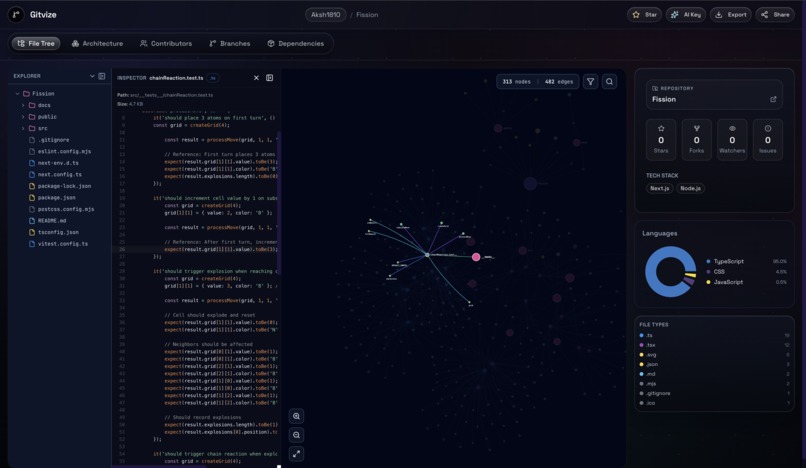This screenshot has width=806, height=468.
Task: Switch to the File Tree tab
Action: [36, 44]
